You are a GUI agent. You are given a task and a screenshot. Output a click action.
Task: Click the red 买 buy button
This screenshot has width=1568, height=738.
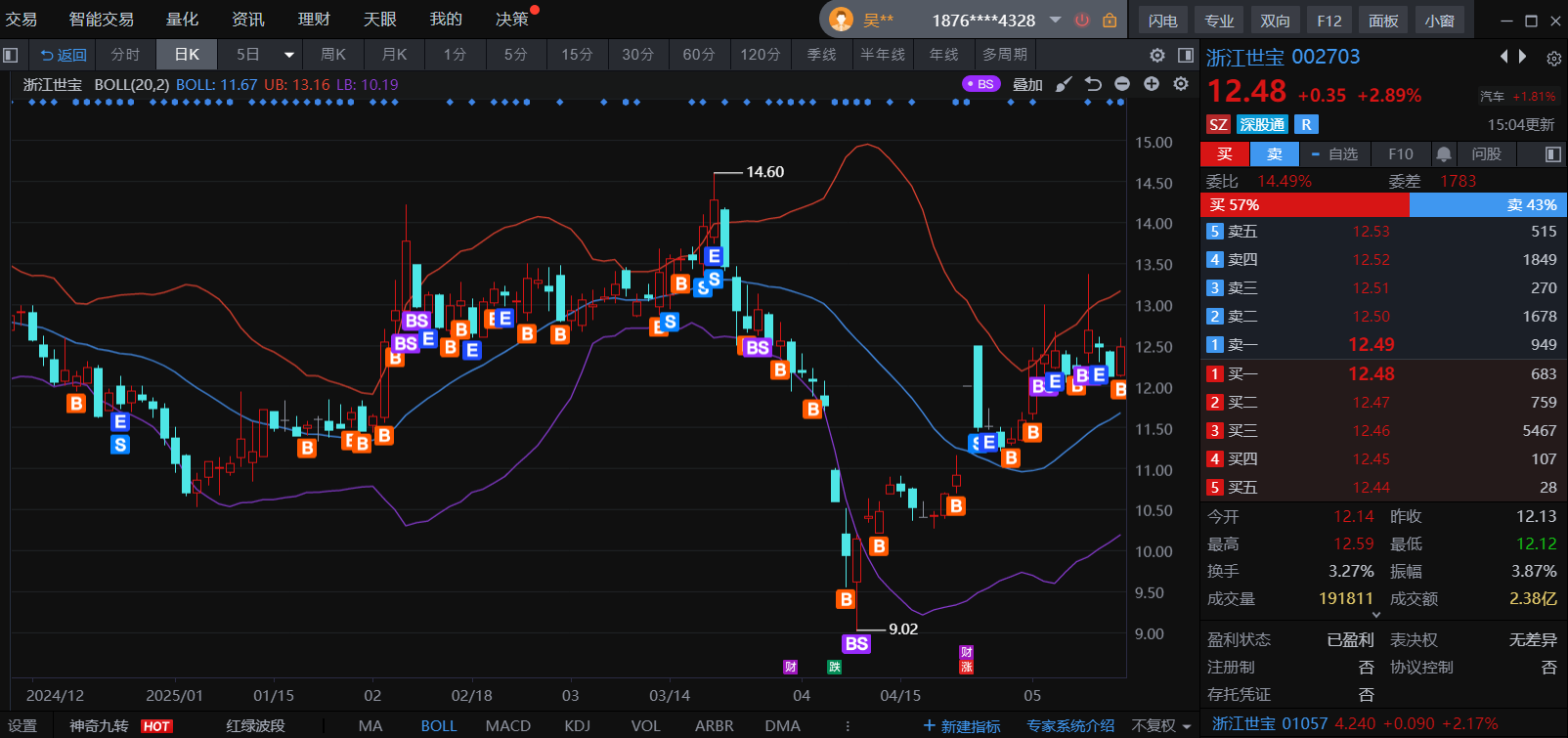click(x=1225, y=154)
